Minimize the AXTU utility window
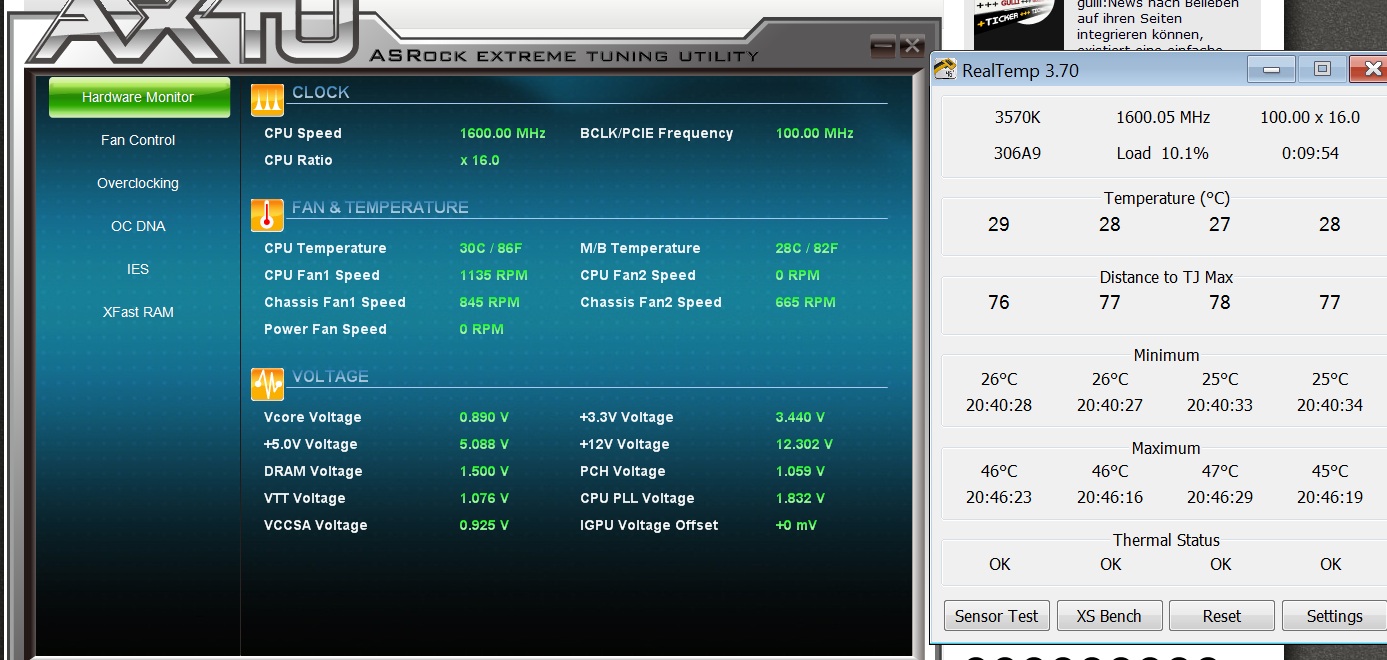 coord(882,46)
